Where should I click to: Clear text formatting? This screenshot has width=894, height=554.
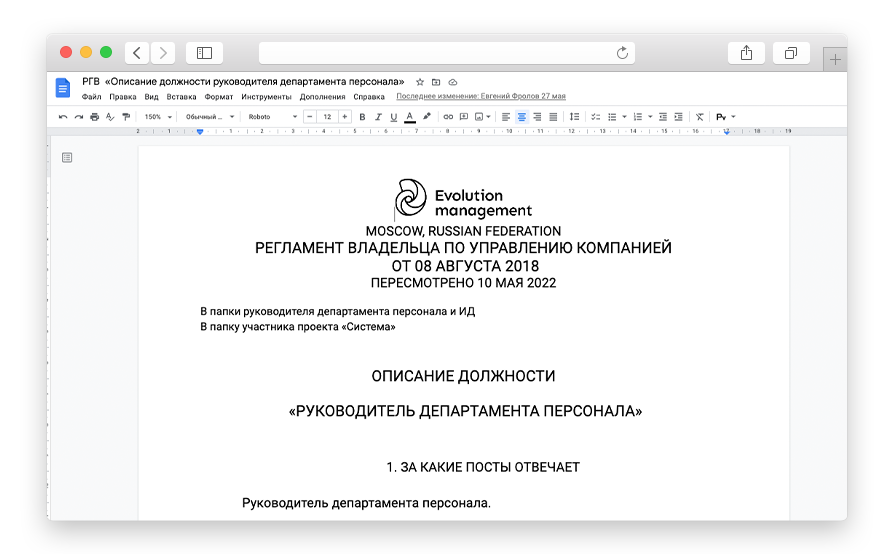point(700,117)
